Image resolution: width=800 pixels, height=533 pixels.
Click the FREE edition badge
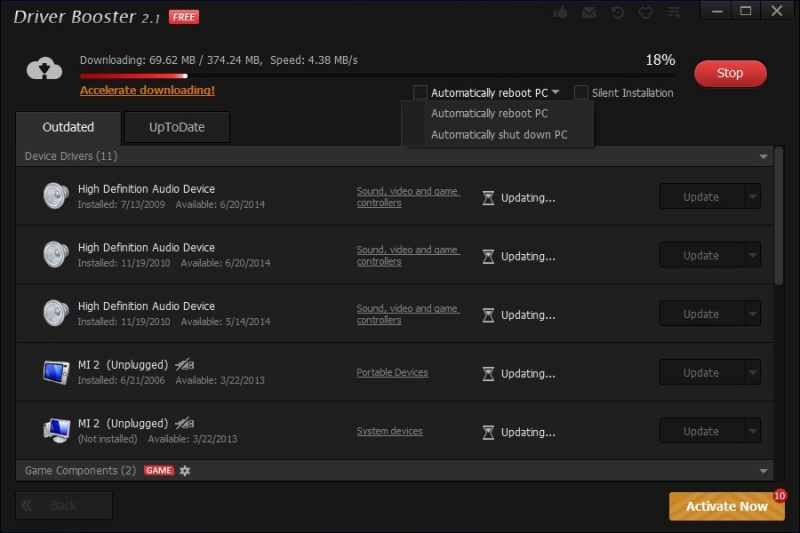click(184, 17)
